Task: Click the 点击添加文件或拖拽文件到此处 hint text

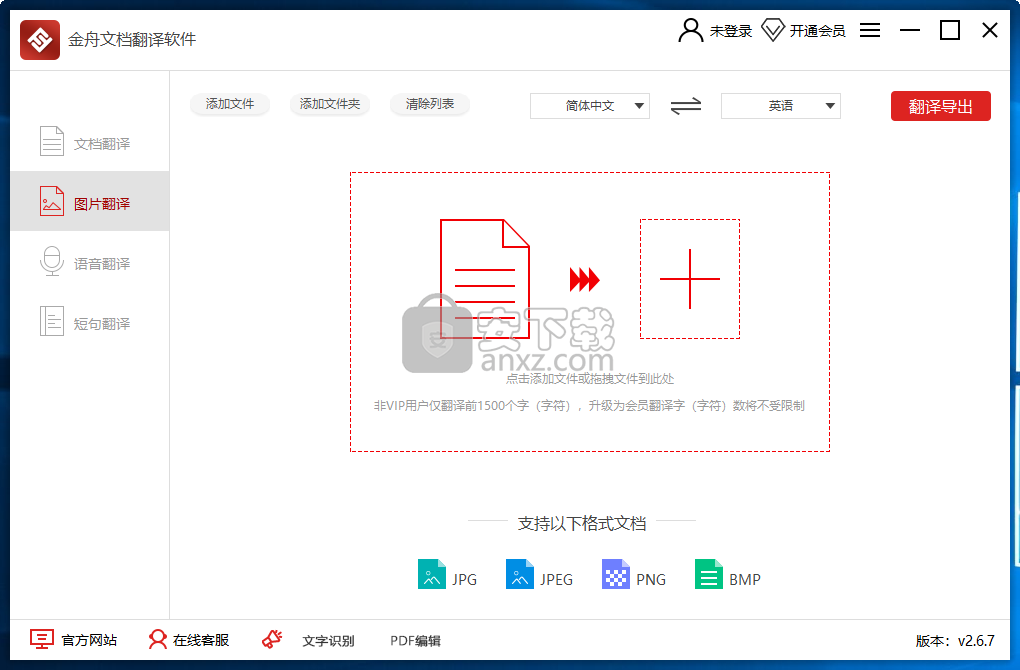Action: click(x=589, y=379)
